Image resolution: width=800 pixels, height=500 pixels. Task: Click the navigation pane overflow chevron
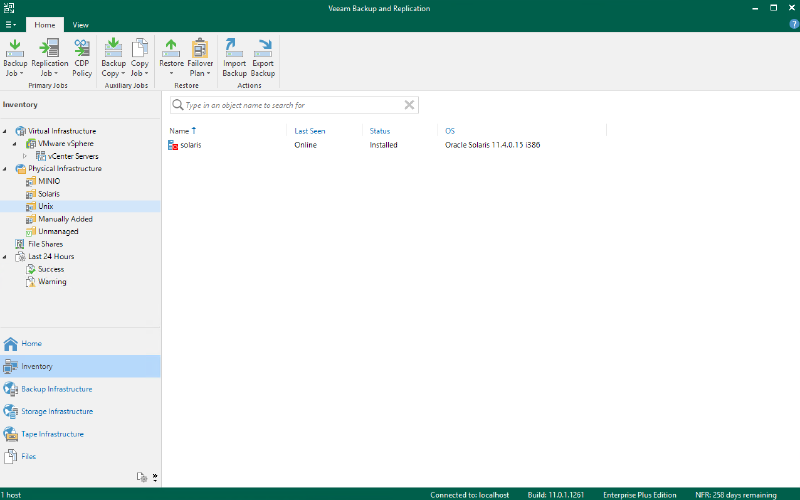tap(155, 477)
